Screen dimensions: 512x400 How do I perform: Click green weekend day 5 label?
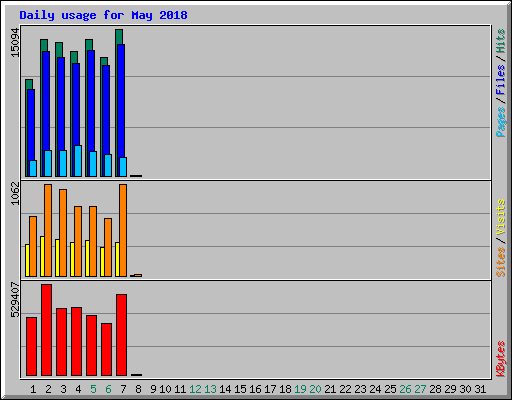[93, 389]
